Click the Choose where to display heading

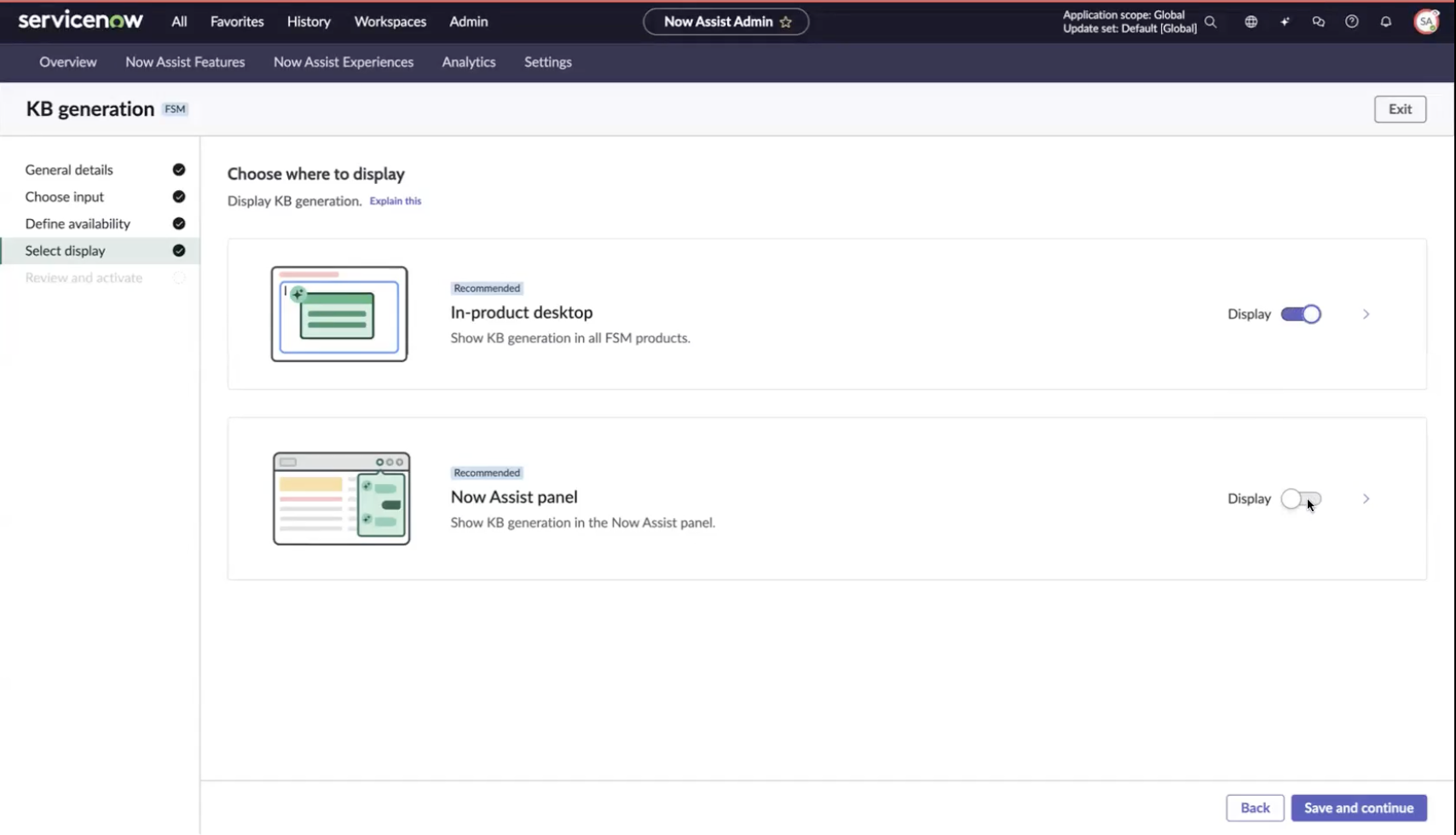[315, 174]
